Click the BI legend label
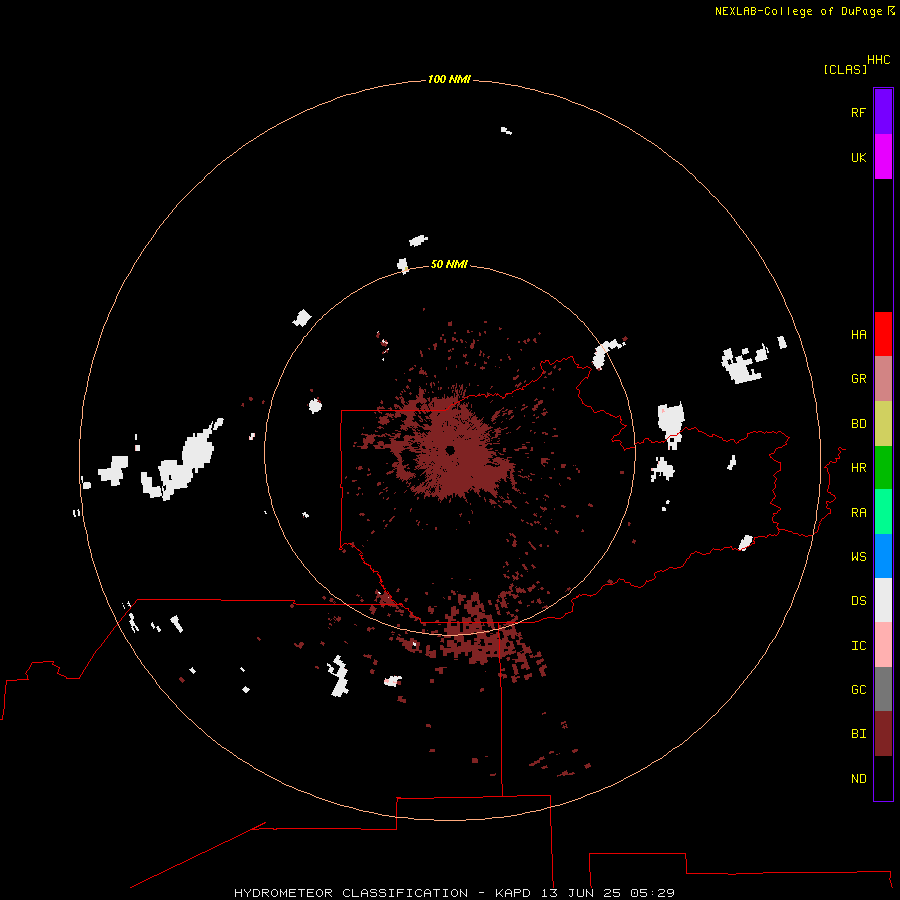900x900 pixels. tap(858, 734)
